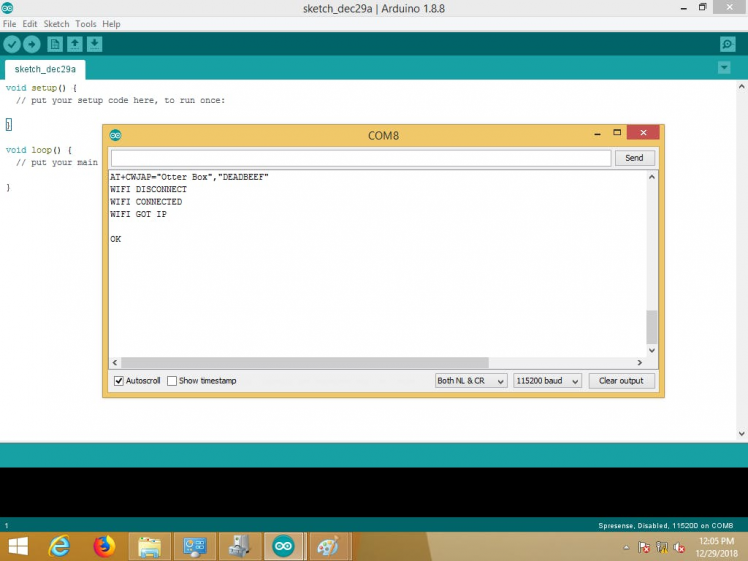Click the Arduino icon in taskbar
This screenshot has width=748, height=561.
(284, 546)
